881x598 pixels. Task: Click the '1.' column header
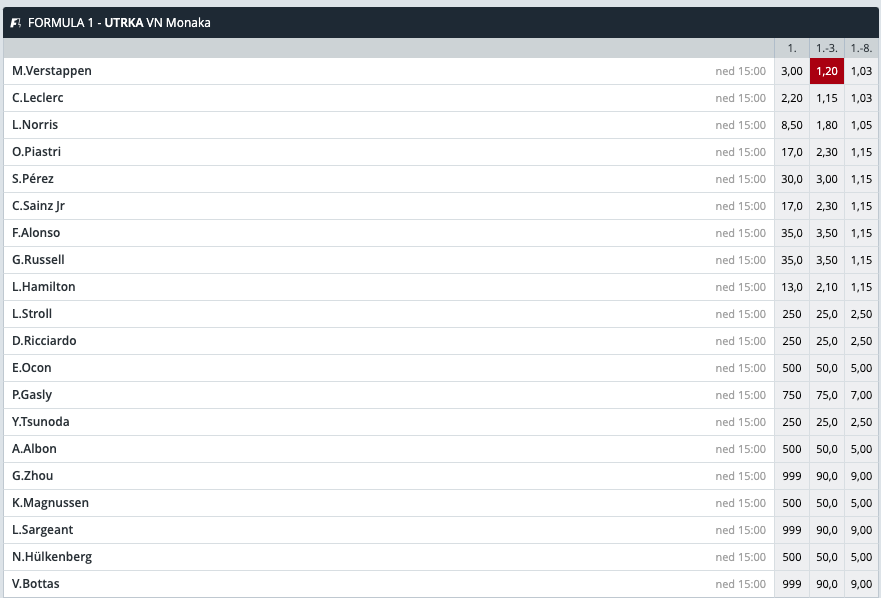click(x=791, y=48)
